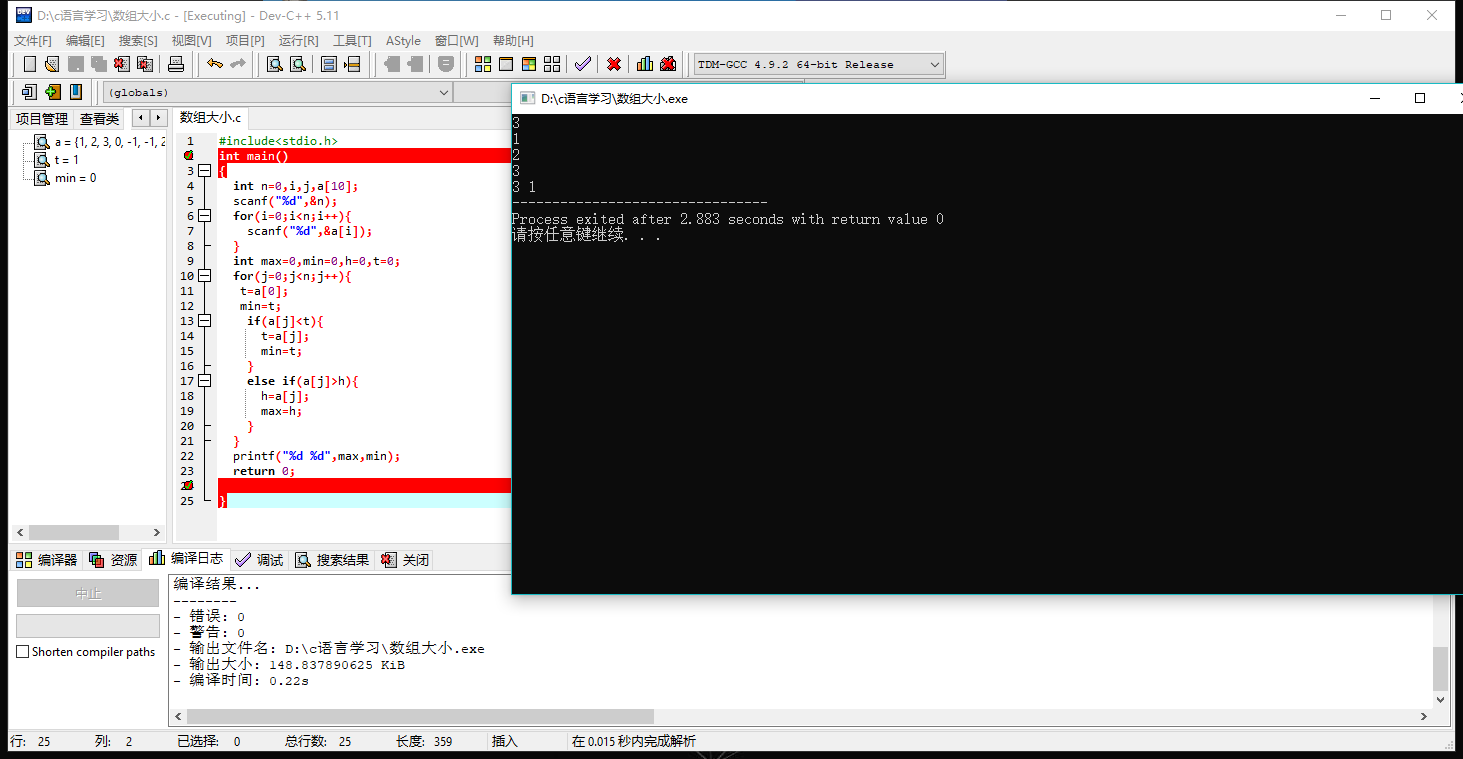Click the Run program window icon
The image size is (1463, 759).
pos(506,64)
